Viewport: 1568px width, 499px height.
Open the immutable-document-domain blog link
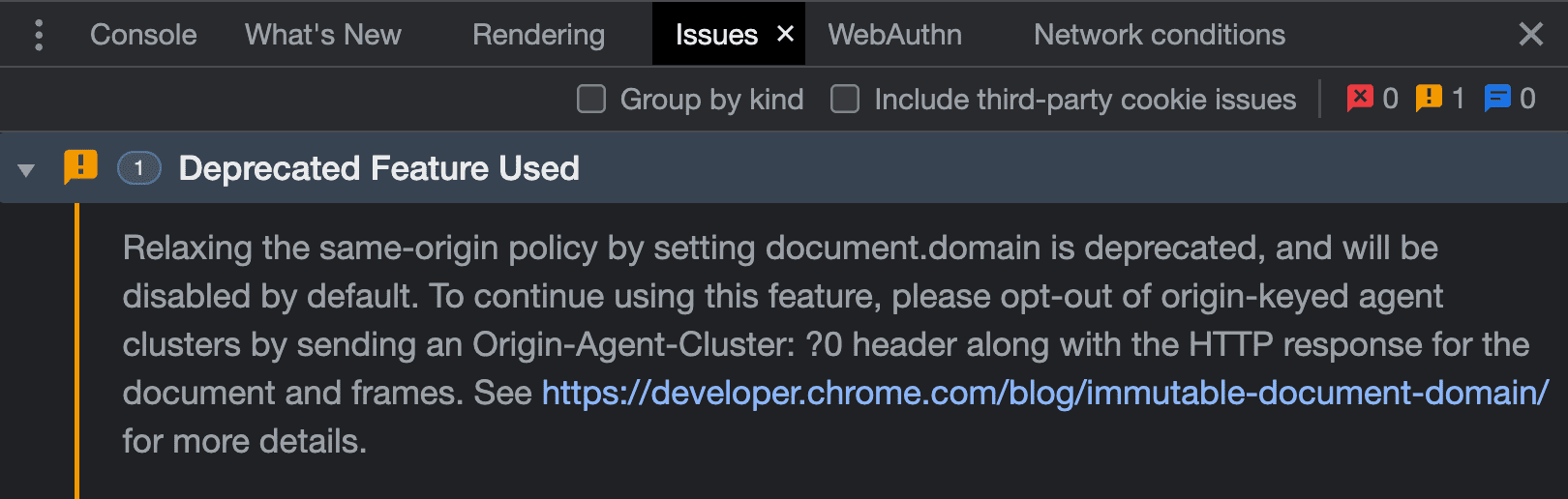(1044, 393)
